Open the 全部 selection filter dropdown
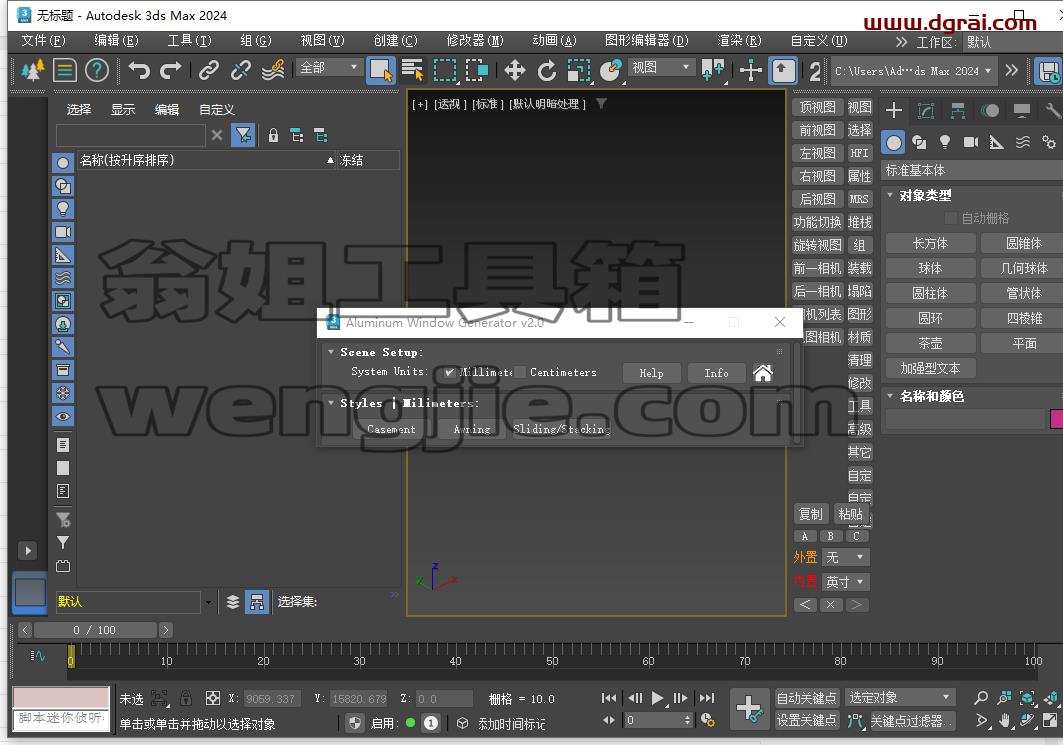The image size is (1063, 745). (x=328, y=67)
